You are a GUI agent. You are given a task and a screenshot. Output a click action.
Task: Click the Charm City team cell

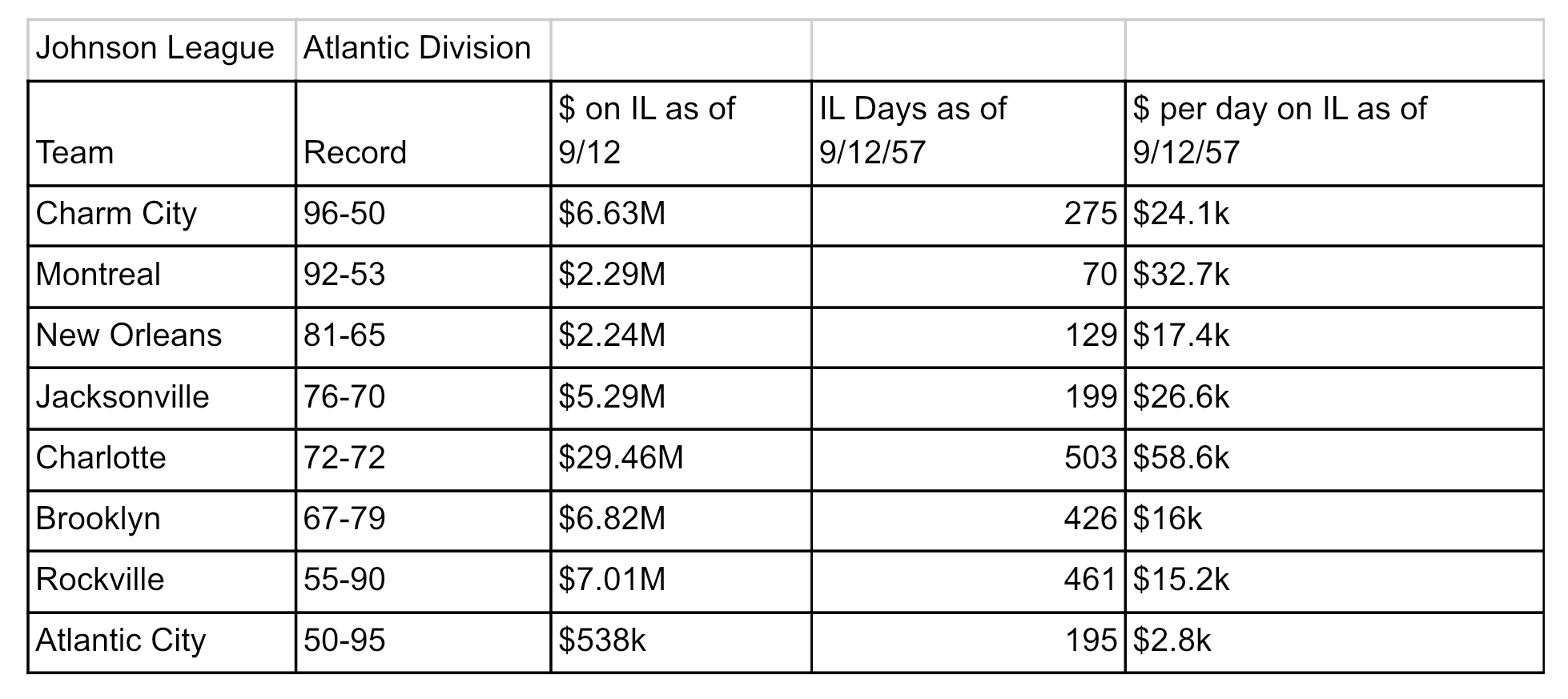tap(162, 215)
